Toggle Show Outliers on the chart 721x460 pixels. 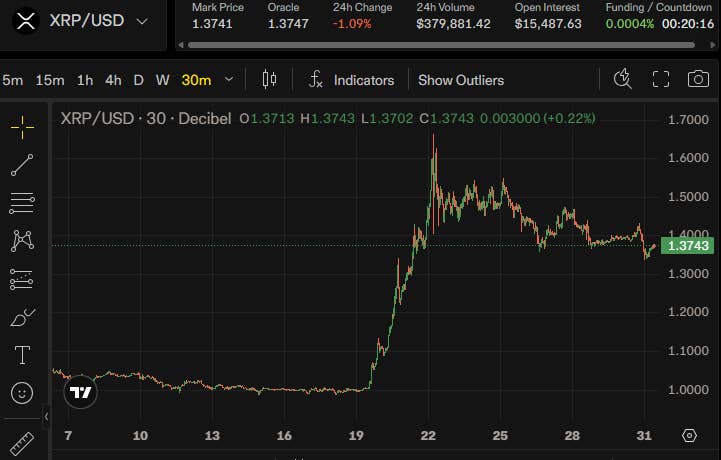coord(461,80)
